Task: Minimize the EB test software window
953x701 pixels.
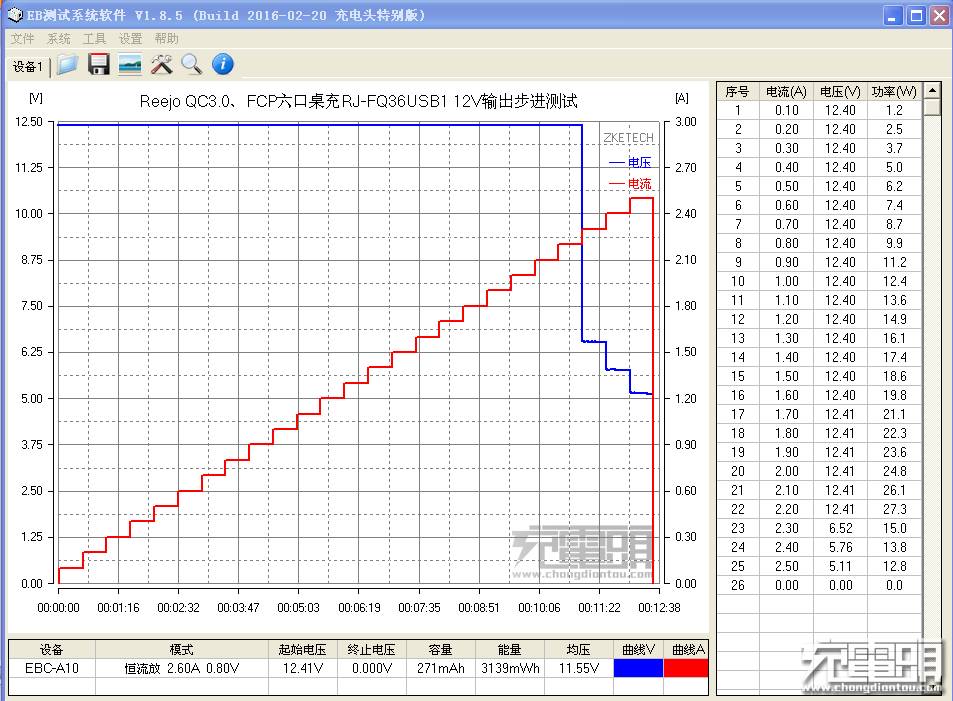Action: (892, 15)
